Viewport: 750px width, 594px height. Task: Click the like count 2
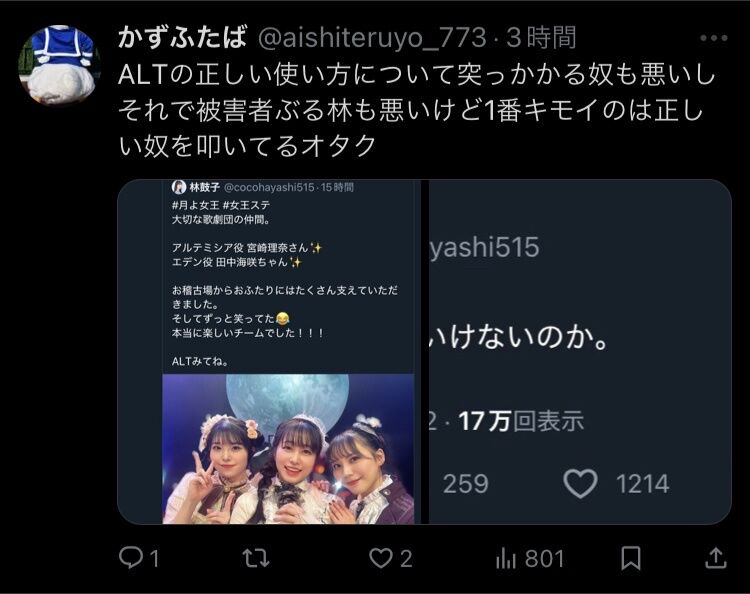click(x=406, y=558)
